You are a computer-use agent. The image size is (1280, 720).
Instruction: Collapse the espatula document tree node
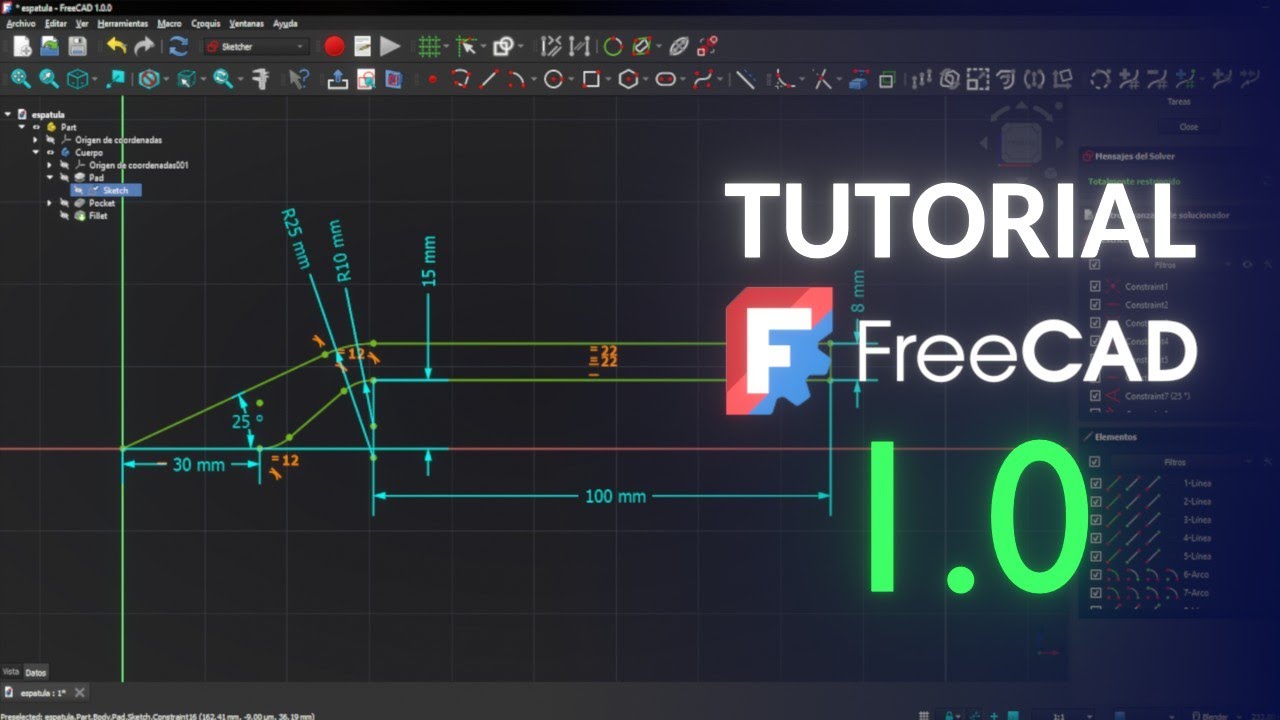(7, 115)
